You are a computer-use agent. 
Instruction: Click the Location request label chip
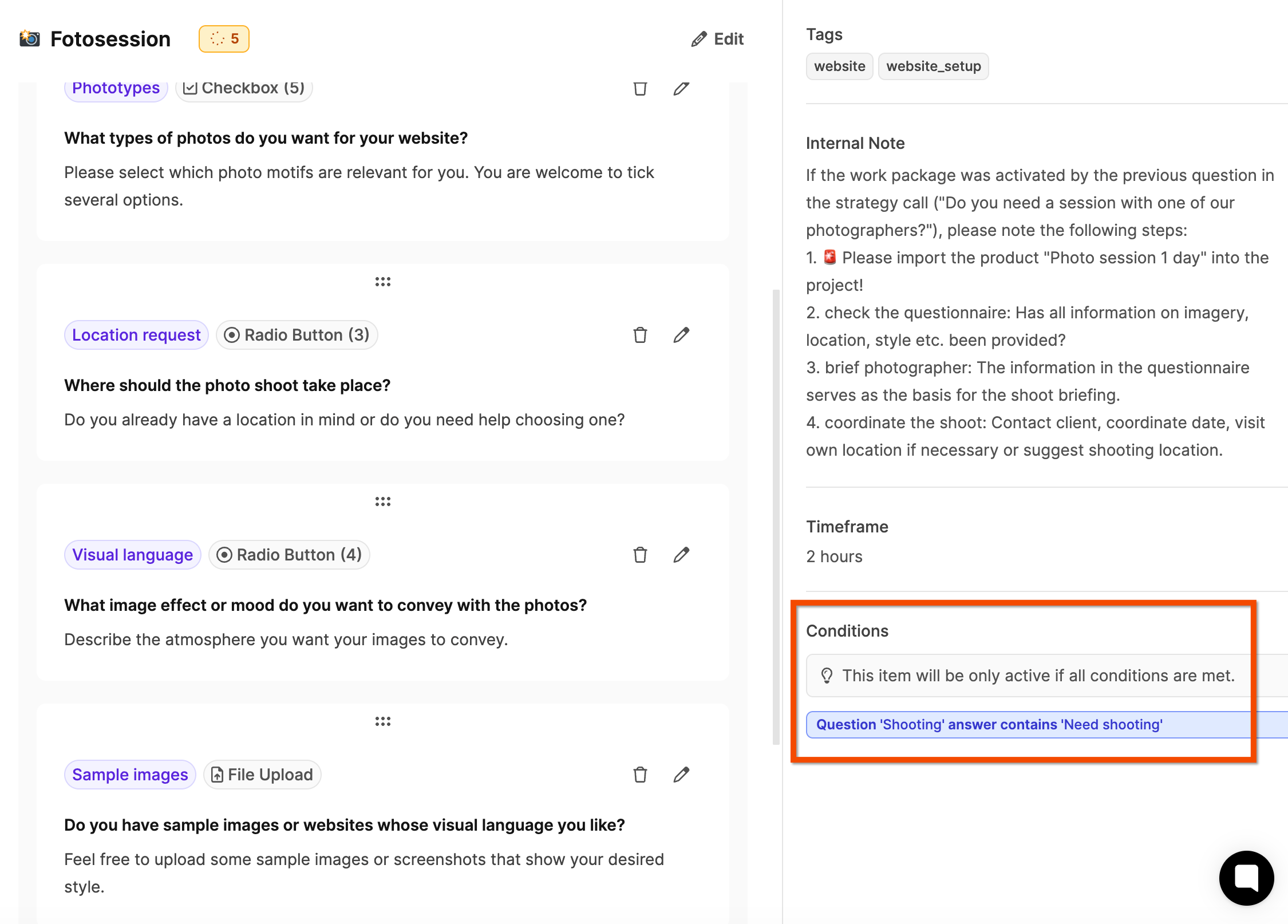(136, 335)
